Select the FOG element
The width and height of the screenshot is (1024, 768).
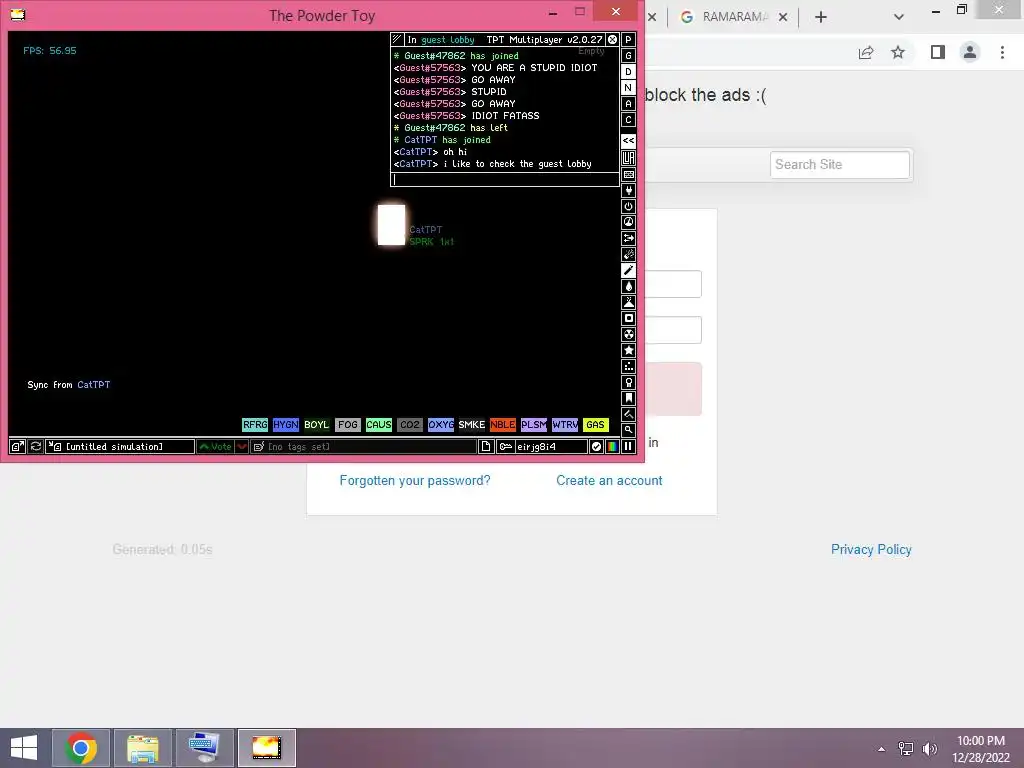[x=347, y=424]
